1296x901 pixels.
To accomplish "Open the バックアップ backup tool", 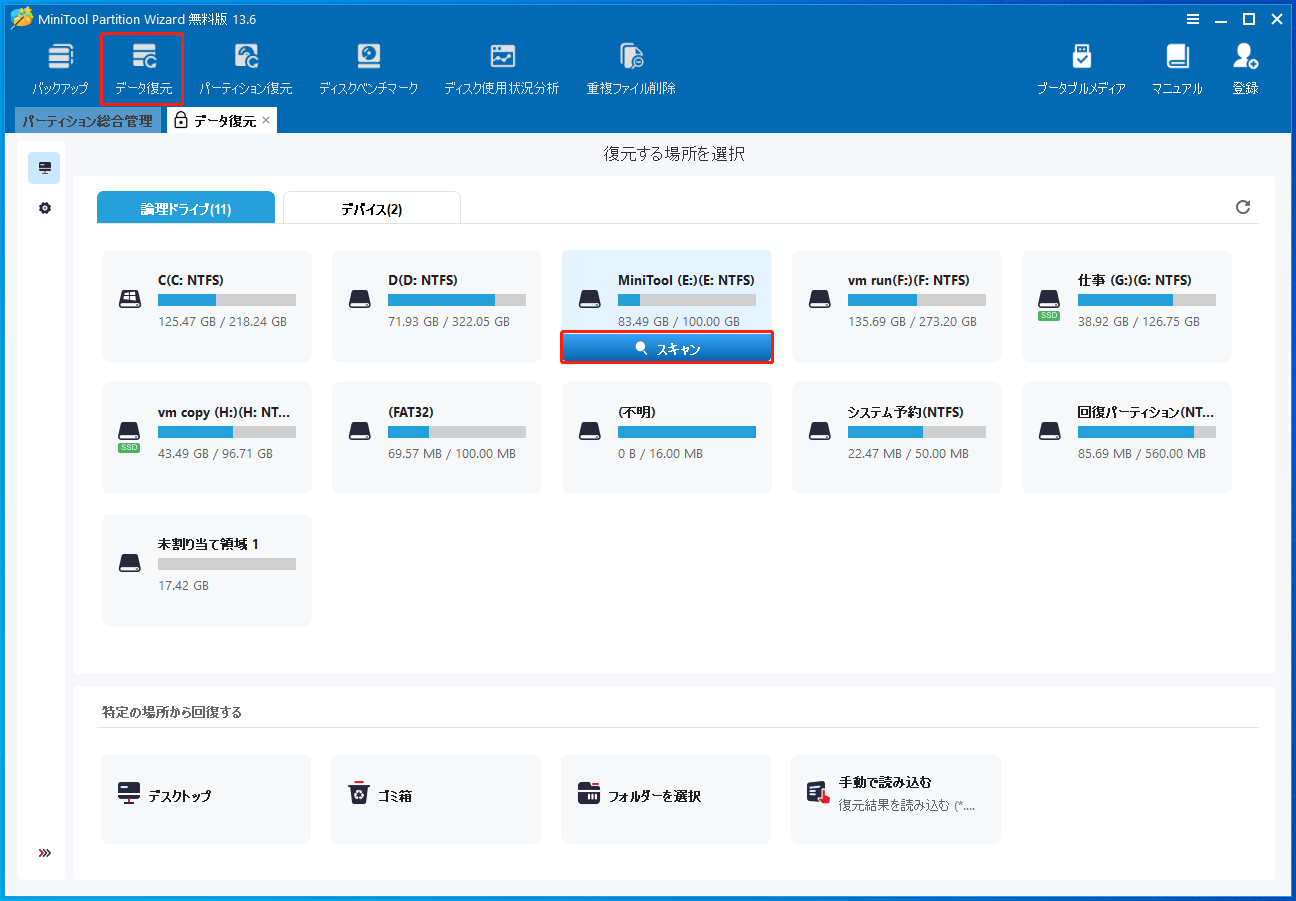I will 60,69.
